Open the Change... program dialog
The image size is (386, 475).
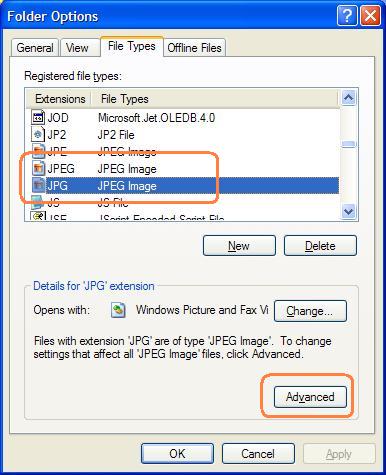pos(310,311)
